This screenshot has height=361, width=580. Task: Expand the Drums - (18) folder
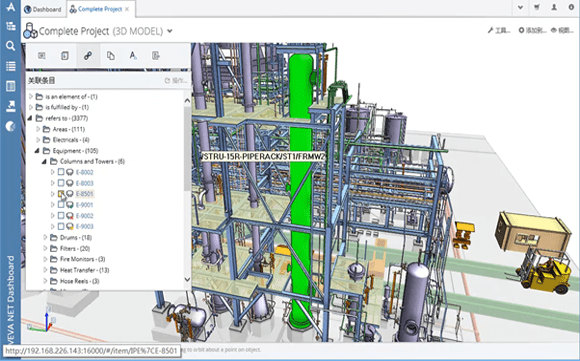click(x=45, y=237)
